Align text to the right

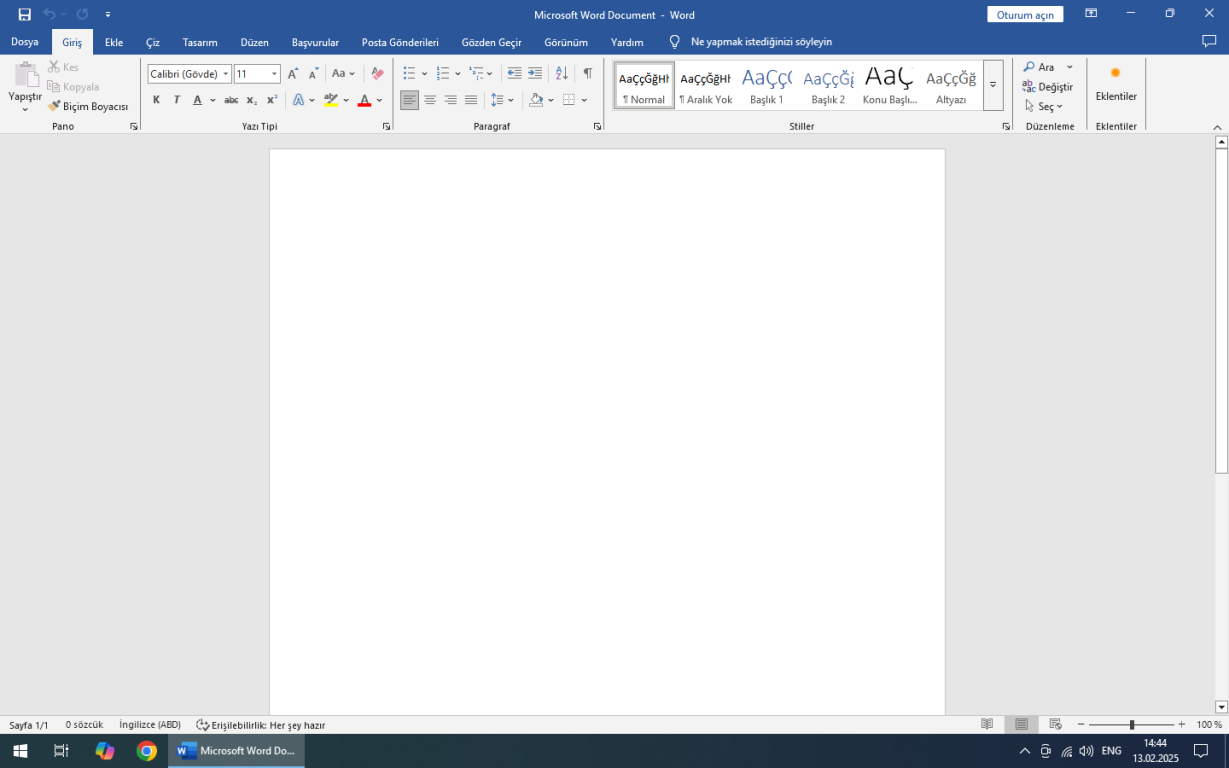(450, 100)
